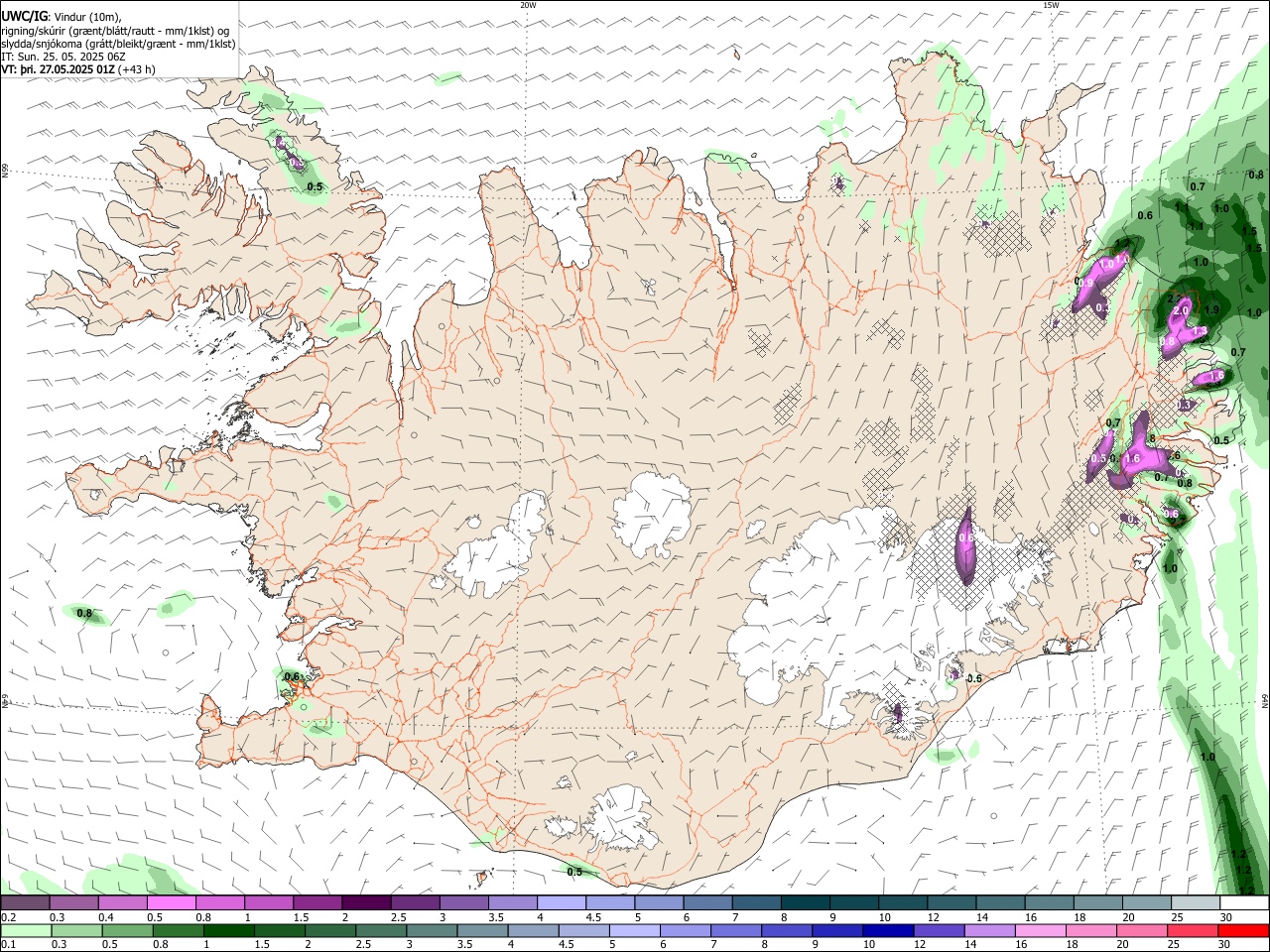Select the 'rigning/skúrir' description line in the header
Image resolution: width=1270 pixels, height=952 pixels.
point(115,31)
